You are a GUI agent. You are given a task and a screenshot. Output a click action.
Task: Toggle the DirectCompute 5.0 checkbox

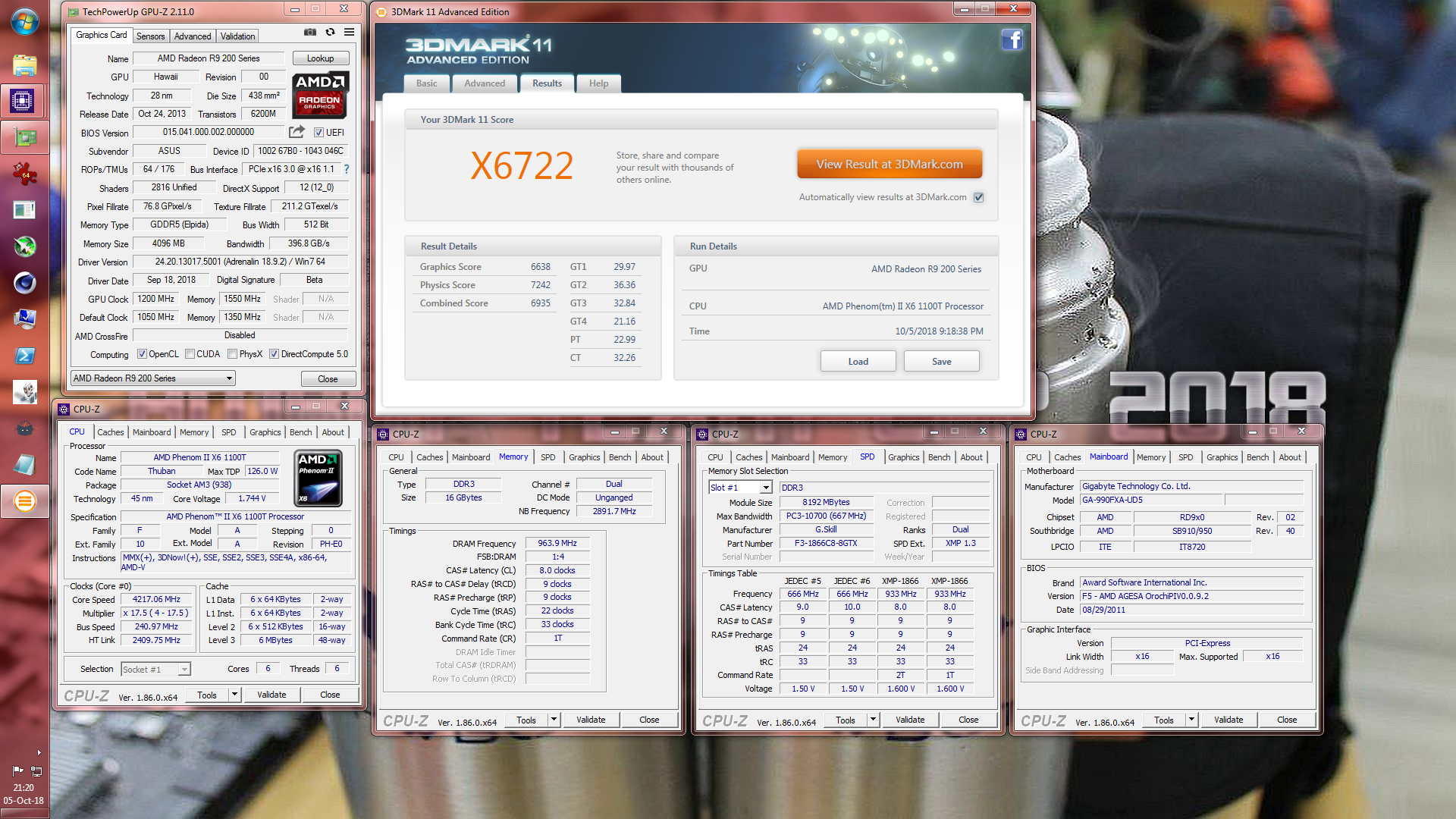tap(275, 354)
